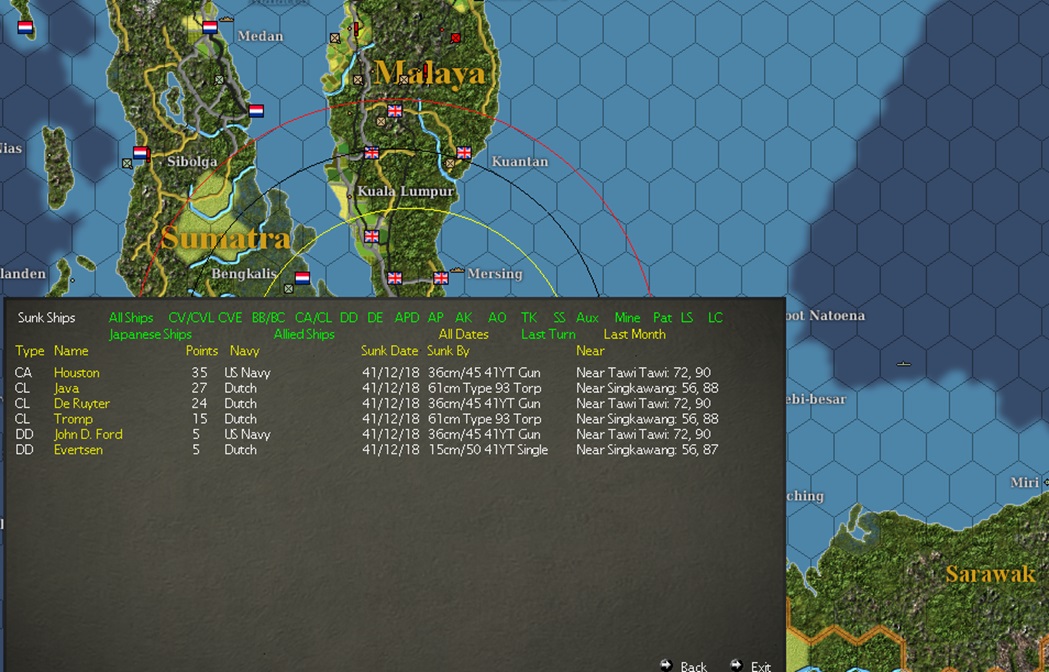The height and width of the screenshot is (672, 1049).
Task: Show only Japanese Ships
Action: coord(151,334)
